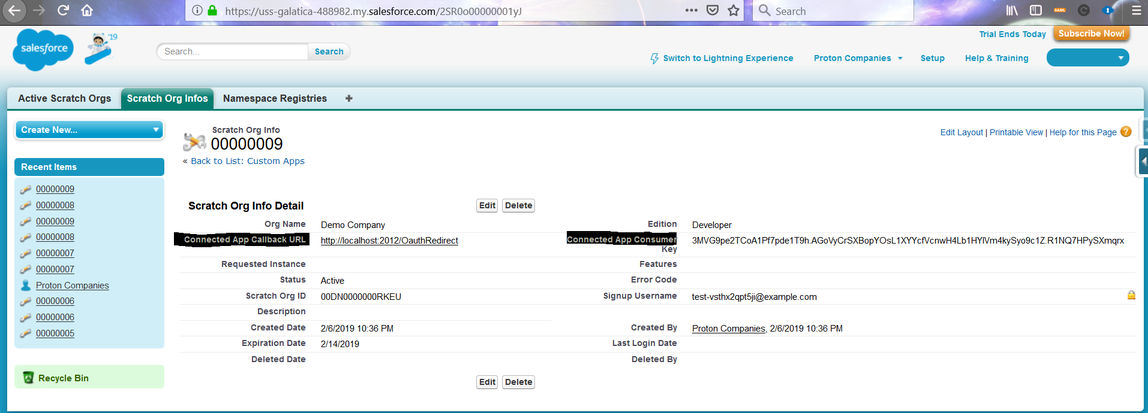Click the key icon beside 00000005
The width and height of the screenshot is (1148, 413).
[x=26, y=333]
